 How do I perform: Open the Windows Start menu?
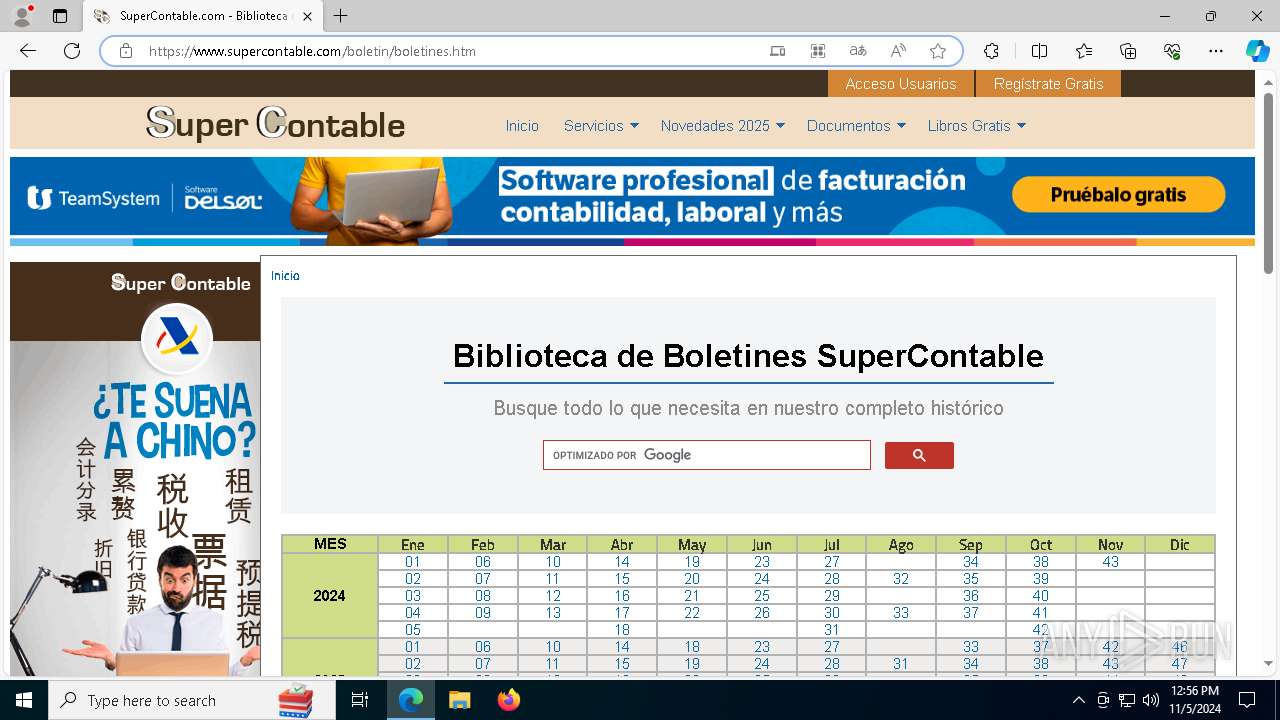(x=24, y=700)
